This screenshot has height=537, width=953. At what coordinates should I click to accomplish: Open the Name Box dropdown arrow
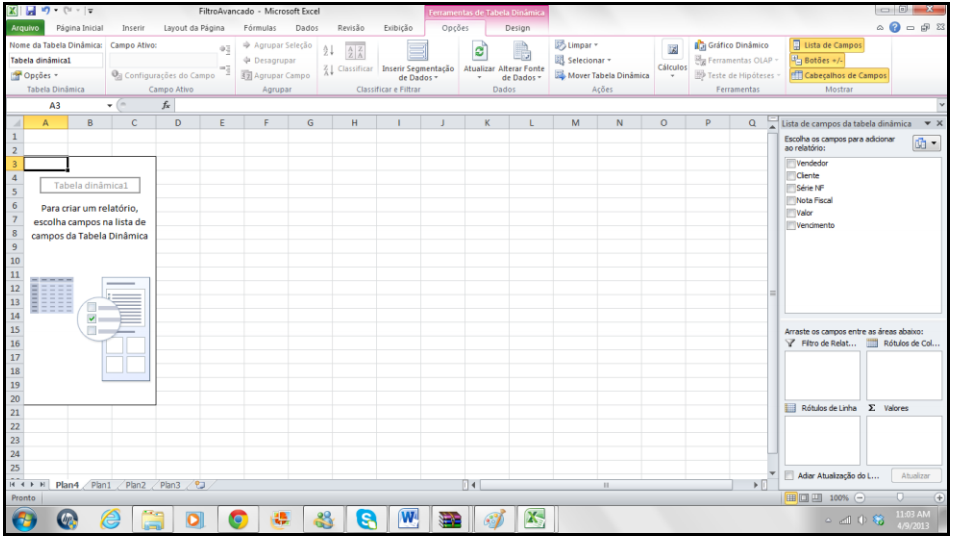(110, 105)
